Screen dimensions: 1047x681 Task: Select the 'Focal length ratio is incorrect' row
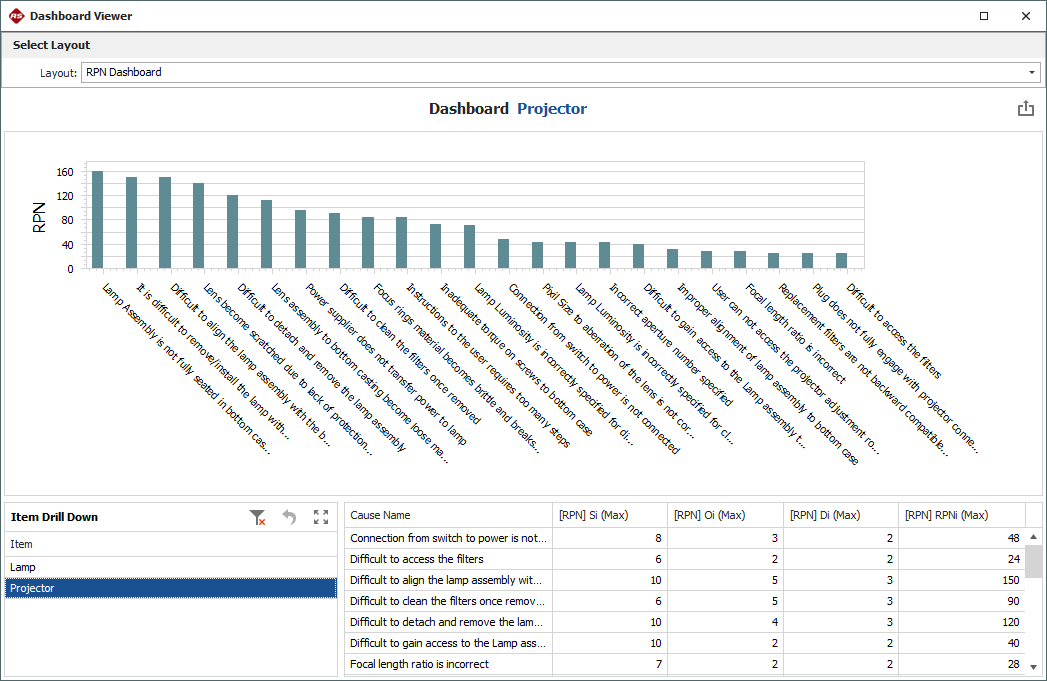(x=448, y=664)
